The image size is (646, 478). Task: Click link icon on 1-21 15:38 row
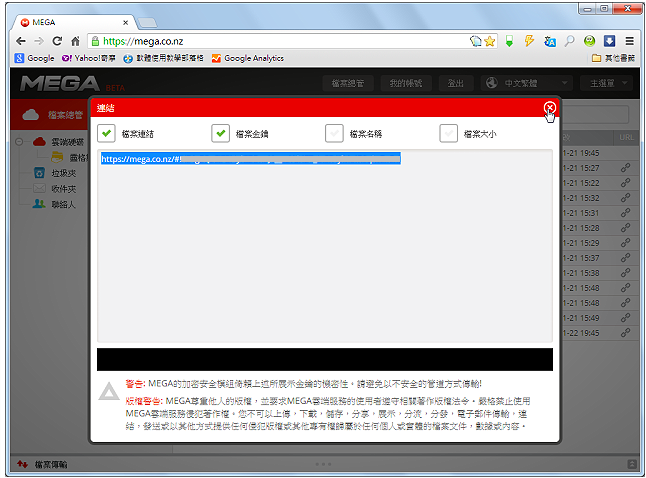(625, 273)
